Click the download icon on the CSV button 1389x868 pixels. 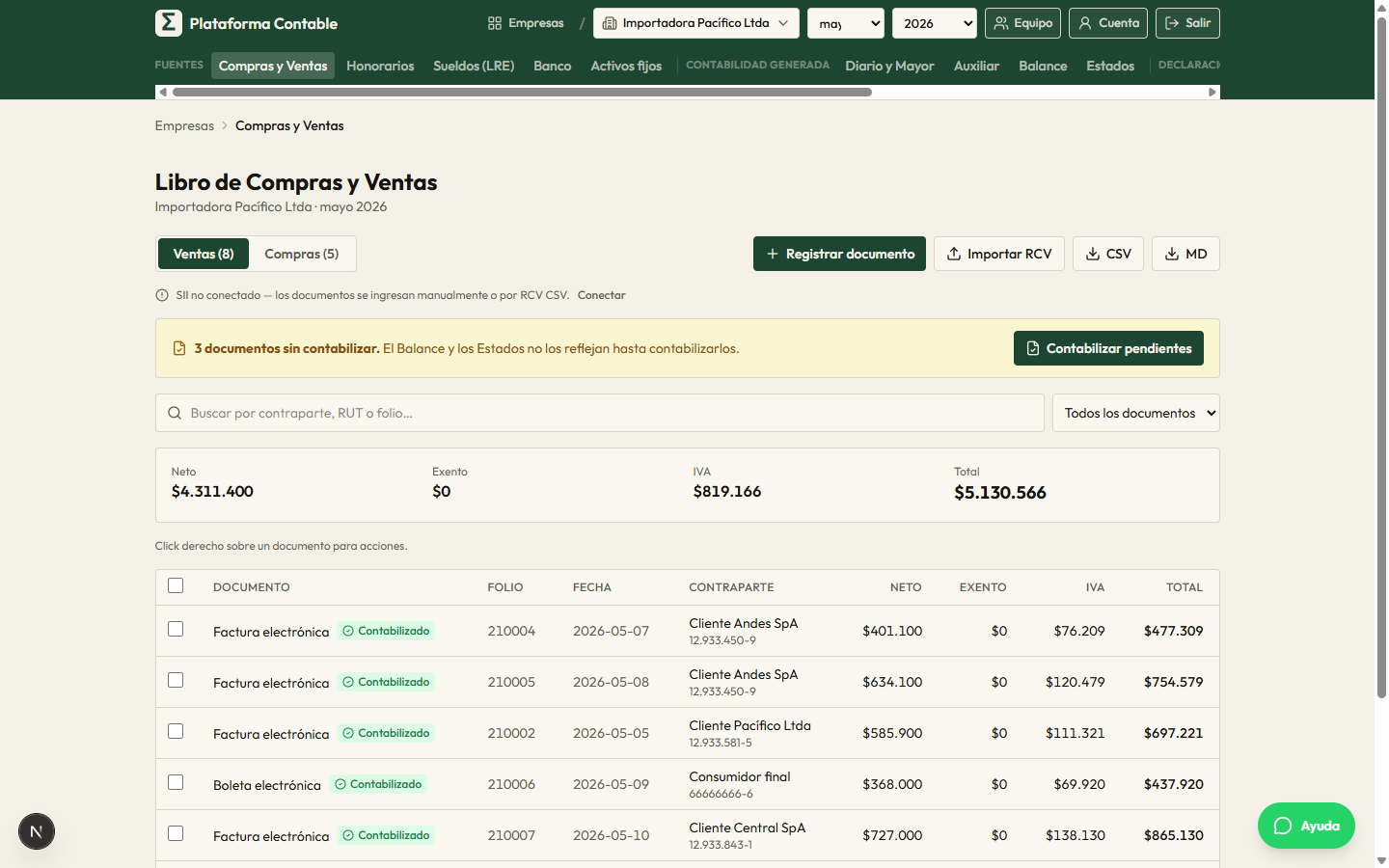[1093, 254]
